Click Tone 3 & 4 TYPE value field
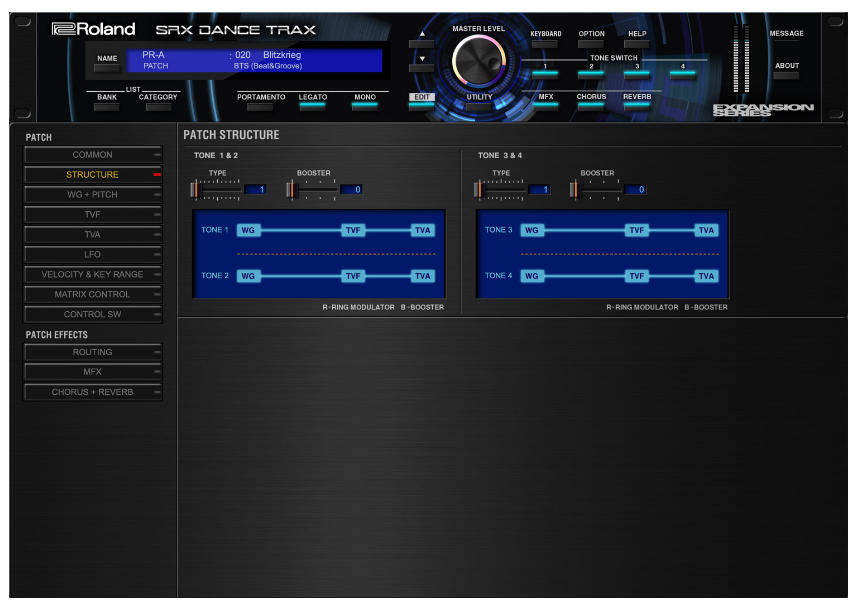858x610 pixels. (539, 190)
